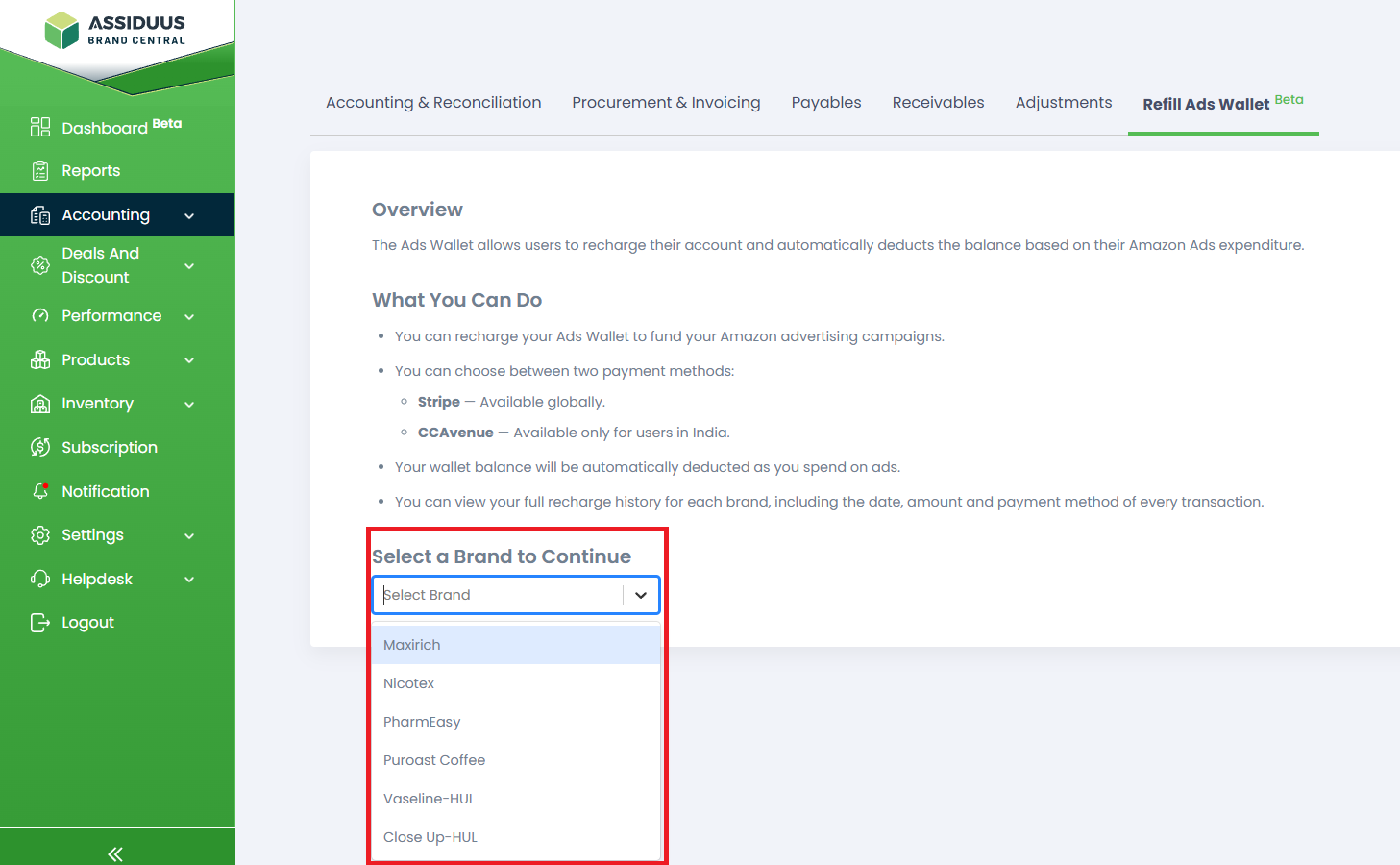The width and height of the screenshot is (1400, 865).
Task: Click the Inventory warehouse icon
Action: pyautogui.click(x=40, y=404)
